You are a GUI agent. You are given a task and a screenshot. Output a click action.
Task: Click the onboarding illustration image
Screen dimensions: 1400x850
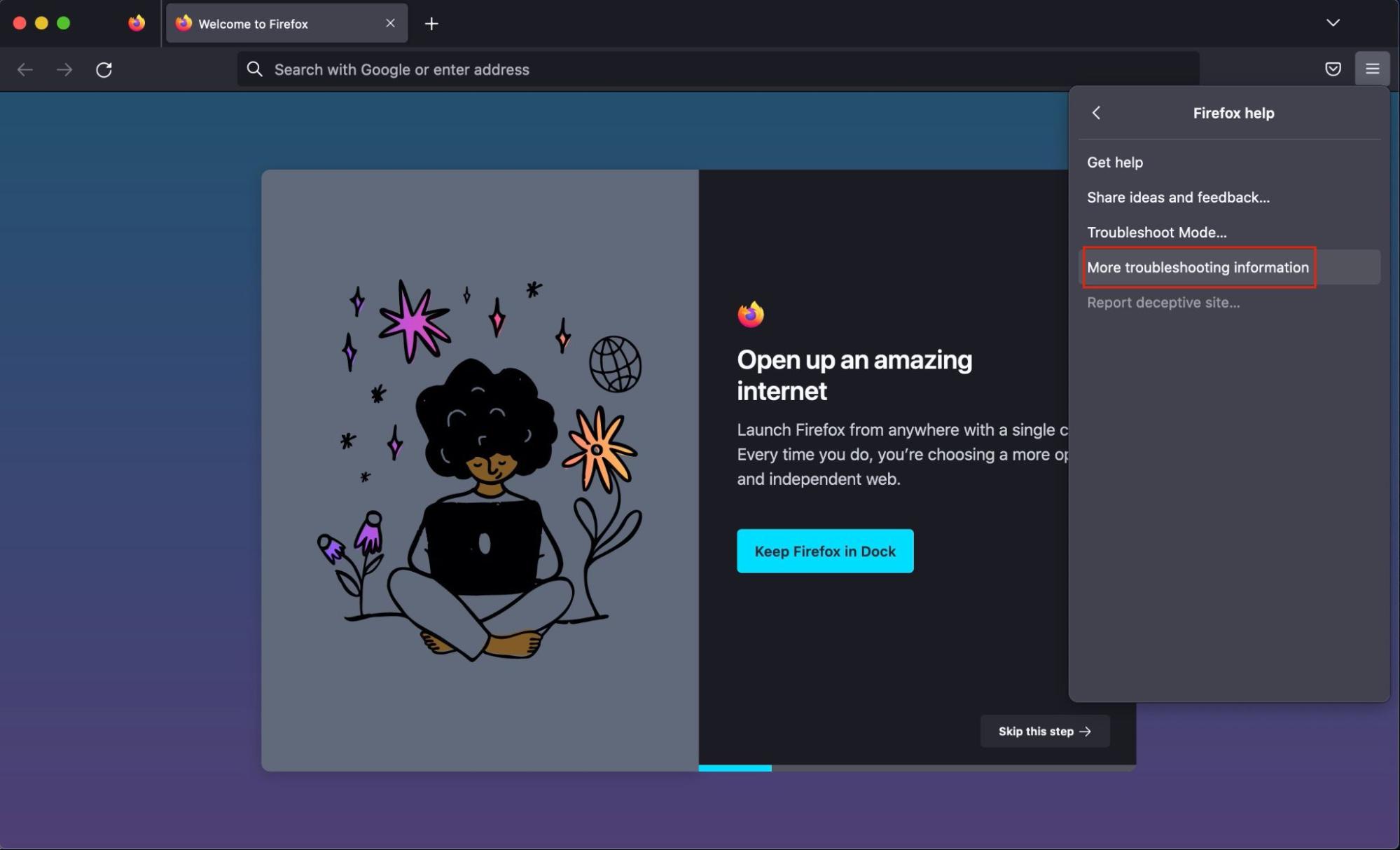(480, 470)
